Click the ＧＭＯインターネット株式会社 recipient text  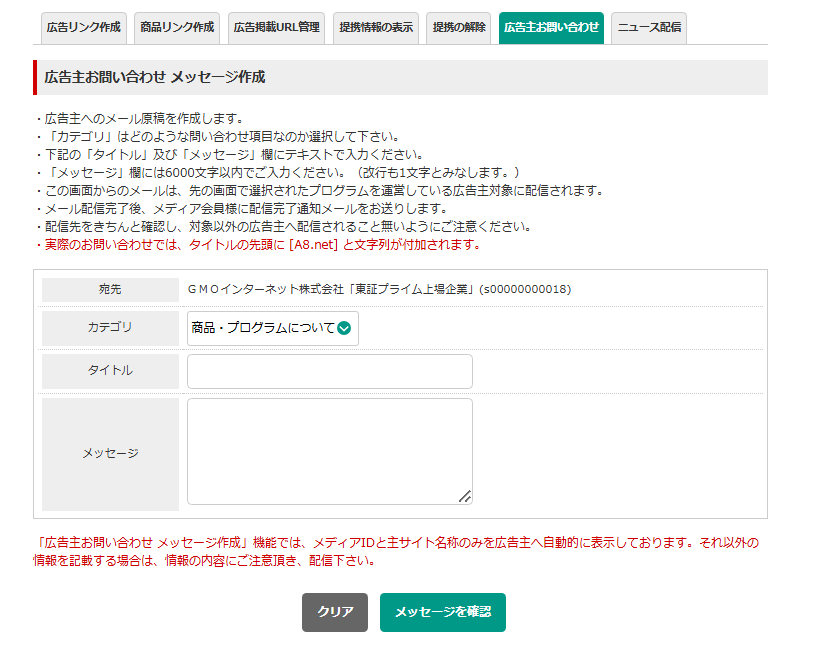click(x=379, y=289)
